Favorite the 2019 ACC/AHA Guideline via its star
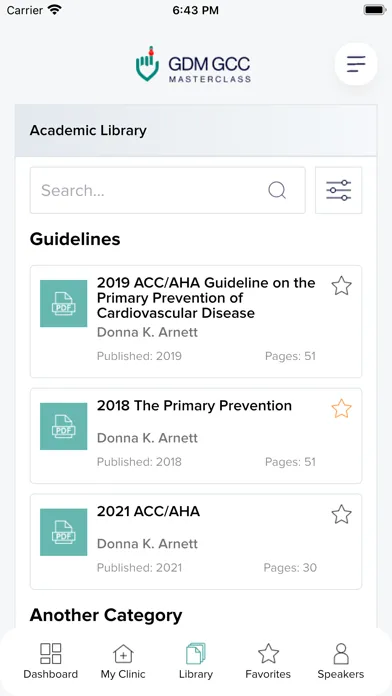 click(341, 286)
